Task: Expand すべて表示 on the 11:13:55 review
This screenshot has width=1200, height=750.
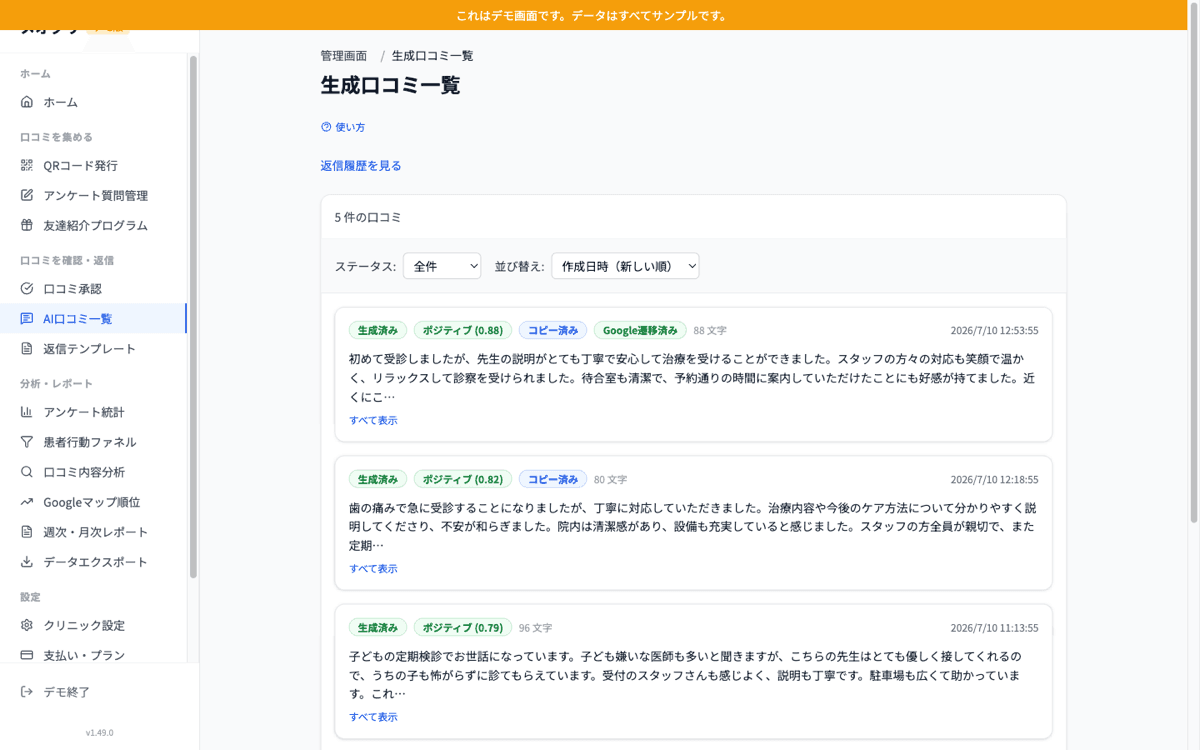Action: click(x=373, y=717)
